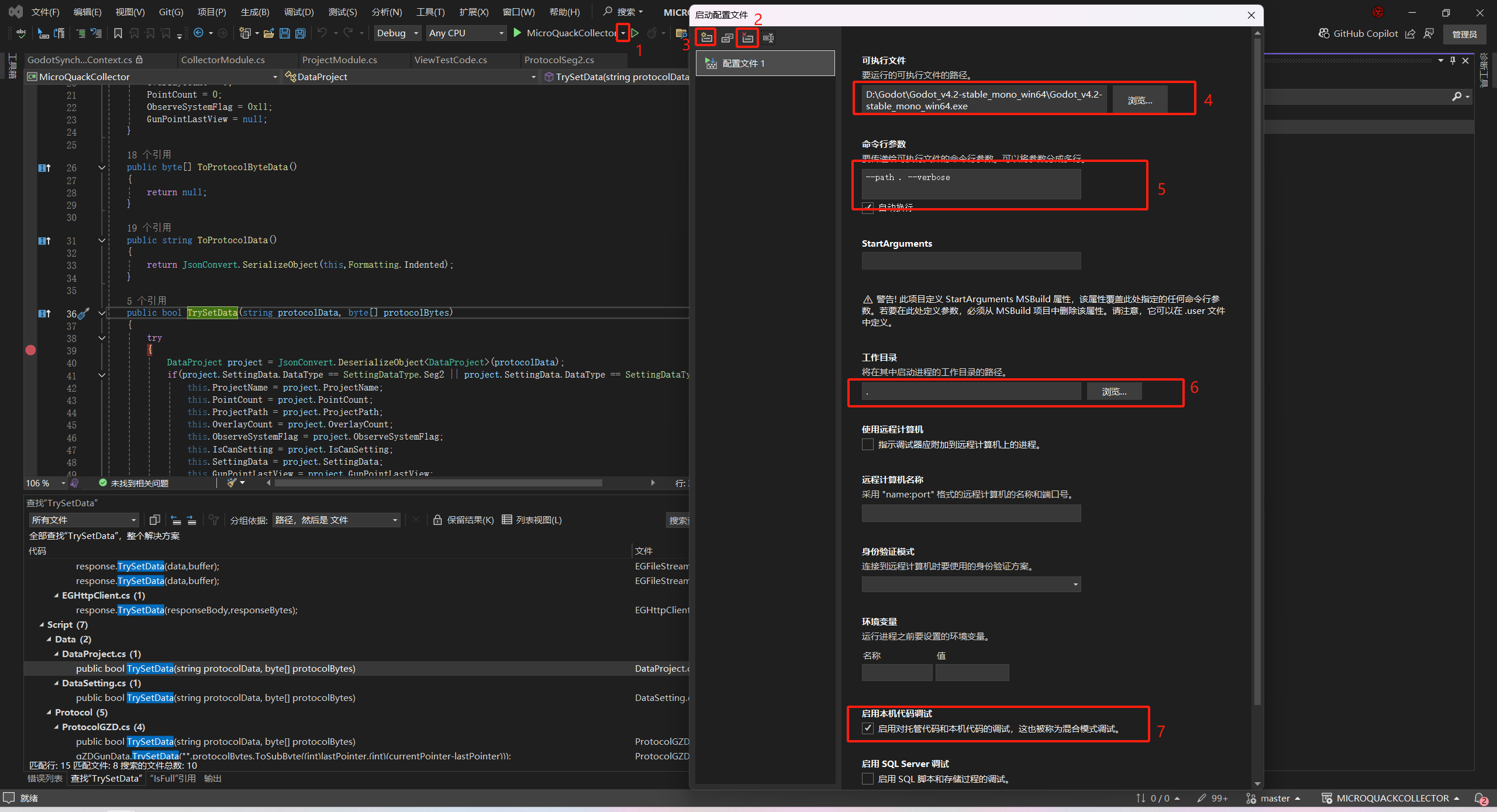Image resolution: width=1497 pixels, height=812 pixels.
Task: Collapse the Protocol group in find results
Action: (49, 712)
